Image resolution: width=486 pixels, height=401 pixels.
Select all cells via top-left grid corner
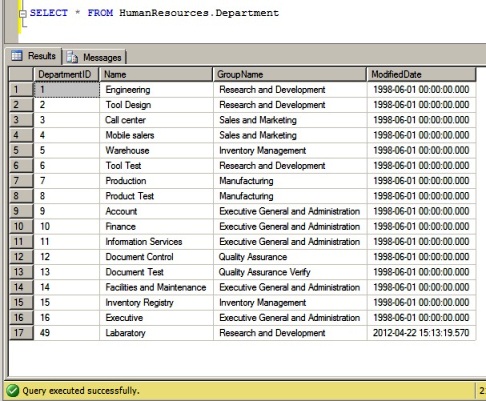(x=21, y=74)
